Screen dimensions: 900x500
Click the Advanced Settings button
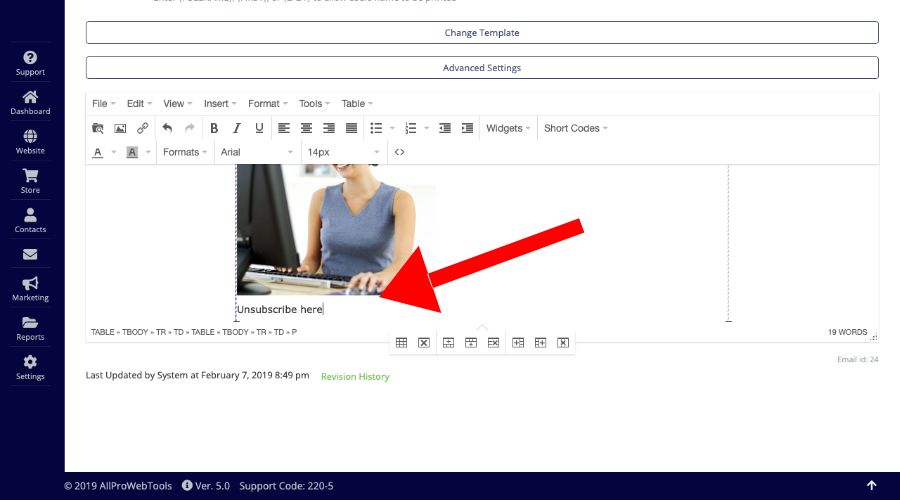click(x=482, y=68)
